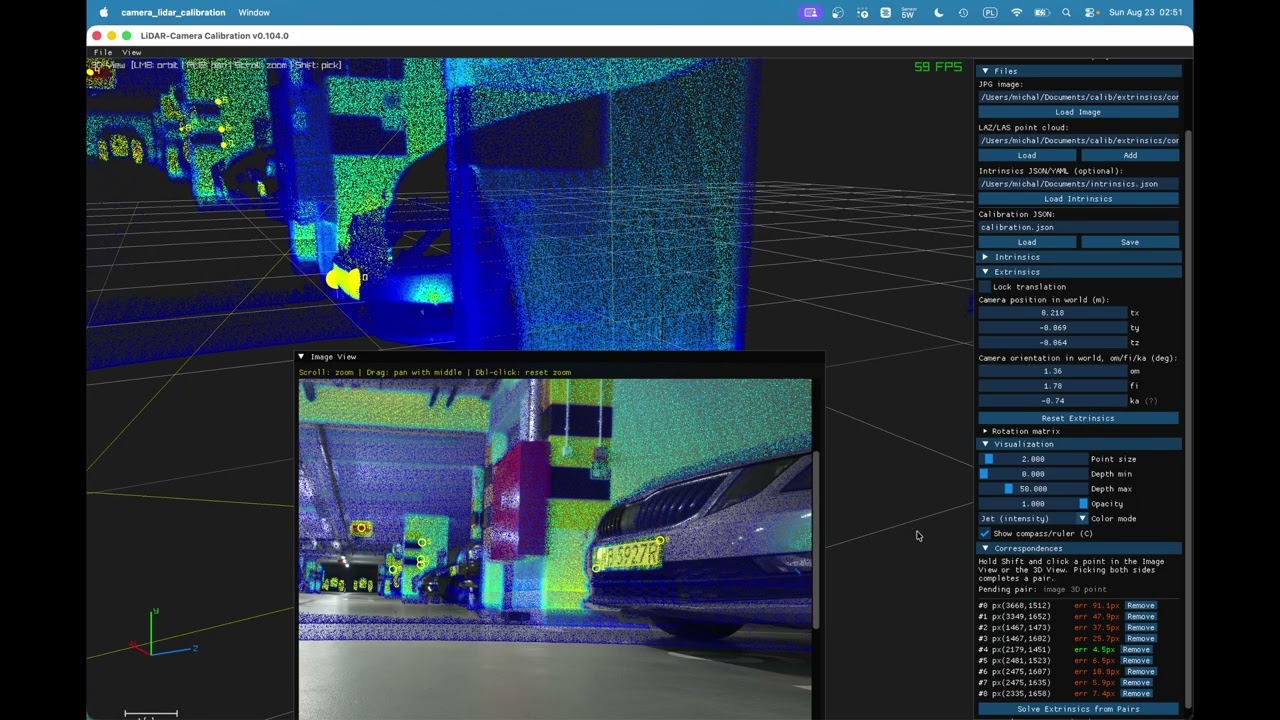Click the Point size slider
Viewport: 1280px width, 720px height.
[1033, 459]
